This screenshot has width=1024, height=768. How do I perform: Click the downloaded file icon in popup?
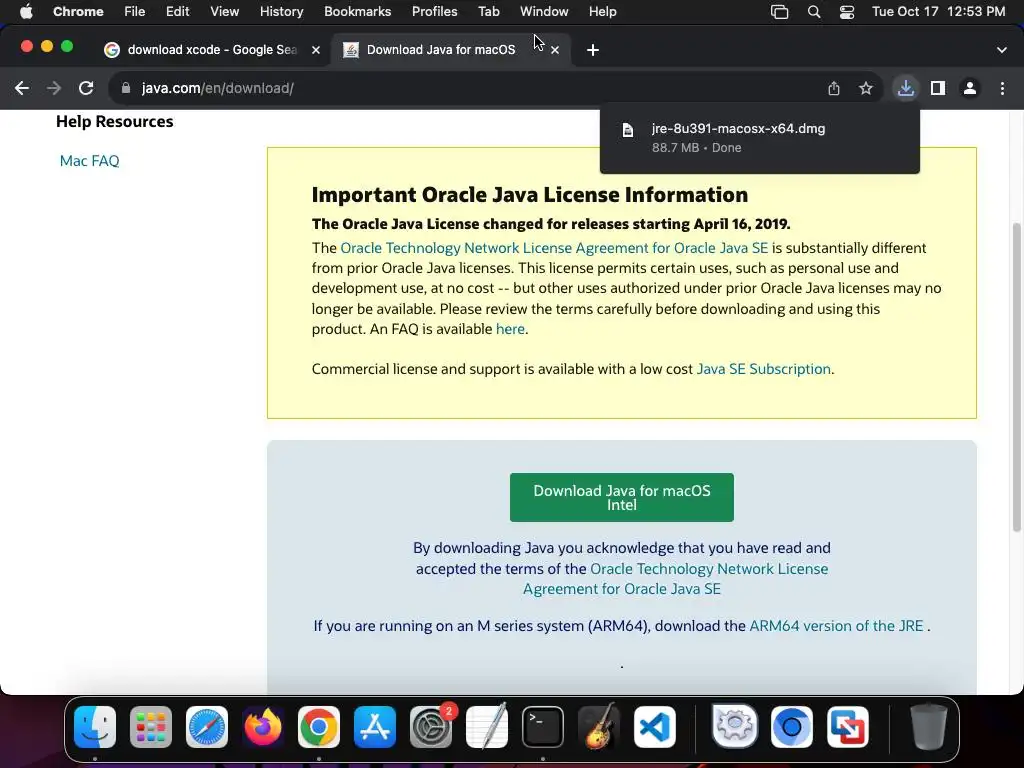click(628, 130)
